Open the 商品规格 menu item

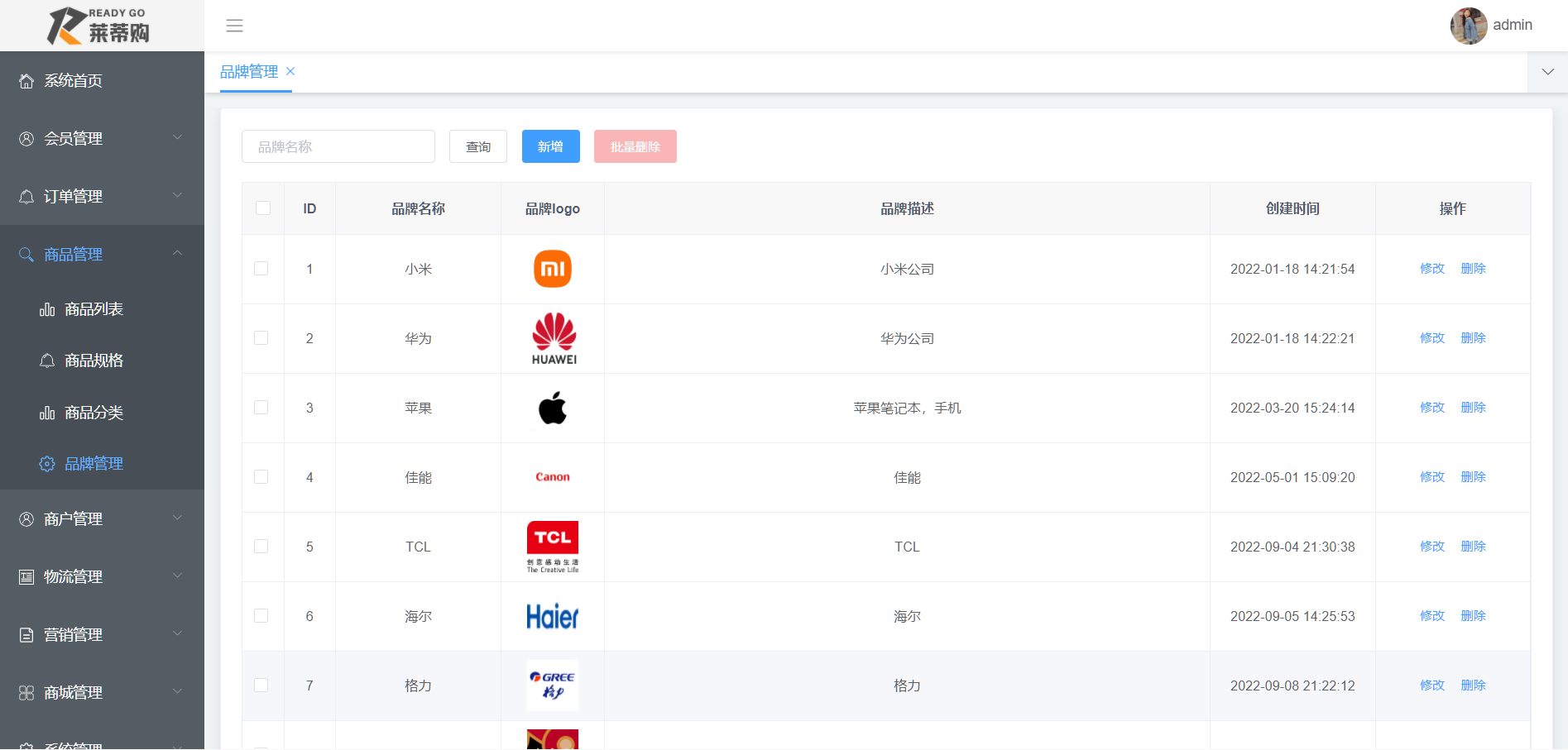tap(102, 361)
